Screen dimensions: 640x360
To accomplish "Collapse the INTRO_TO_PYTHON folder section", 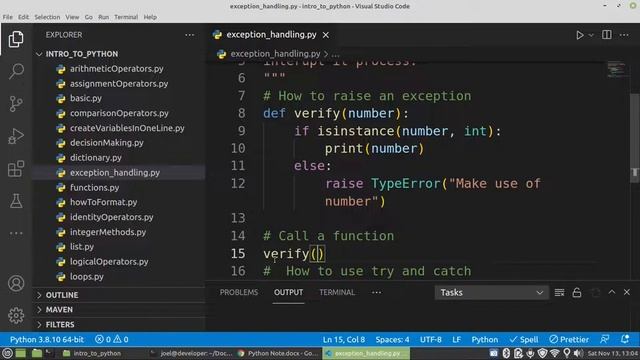I will (118, 54).
